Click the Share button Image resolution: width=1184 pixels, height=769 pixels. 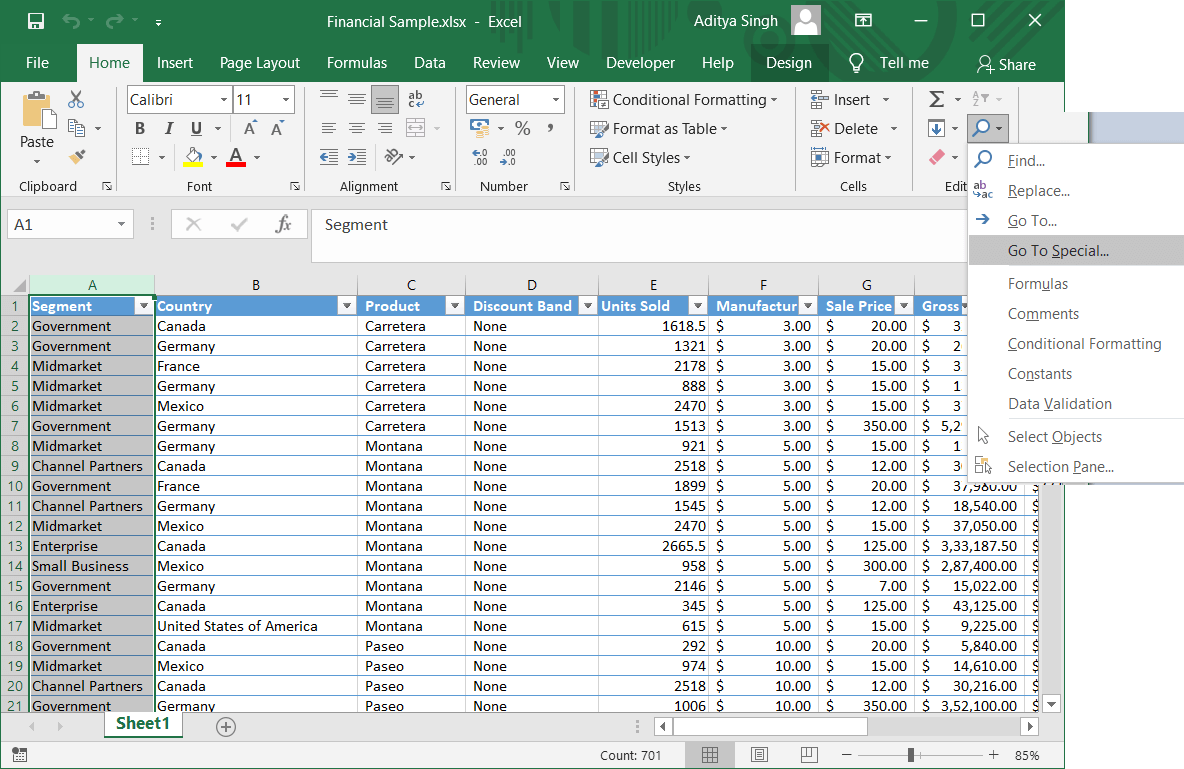pos(1006,63)
